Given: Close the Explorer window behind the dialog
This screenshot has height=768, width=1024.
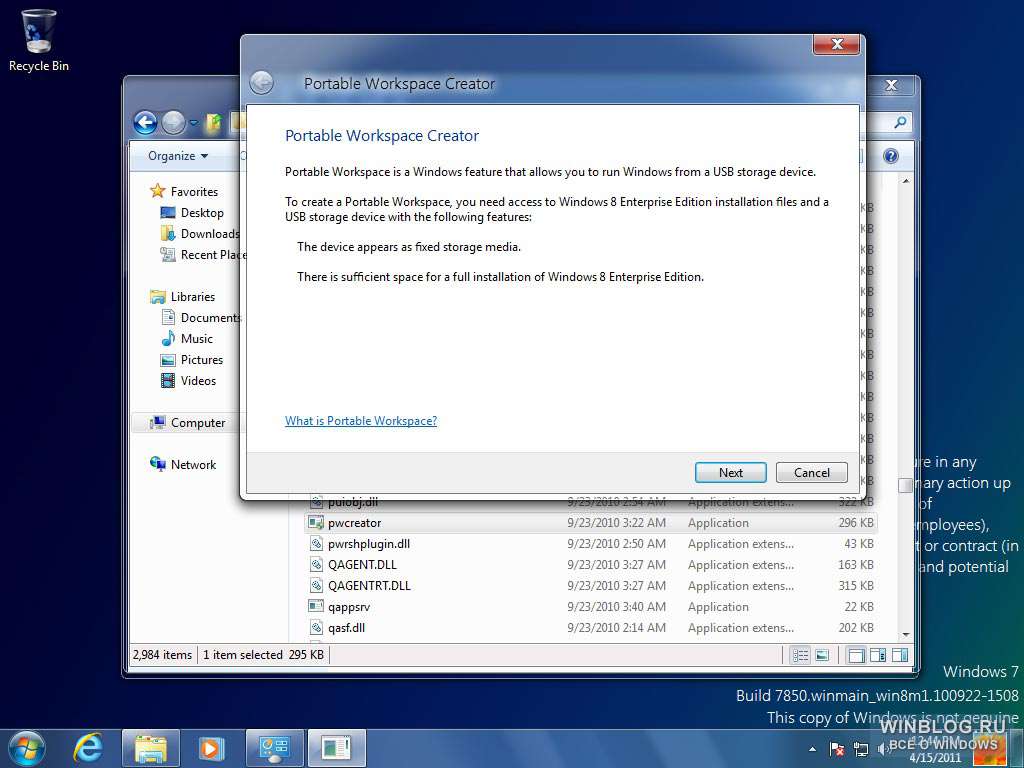Looking at the screenshot, I should [891, 86].
